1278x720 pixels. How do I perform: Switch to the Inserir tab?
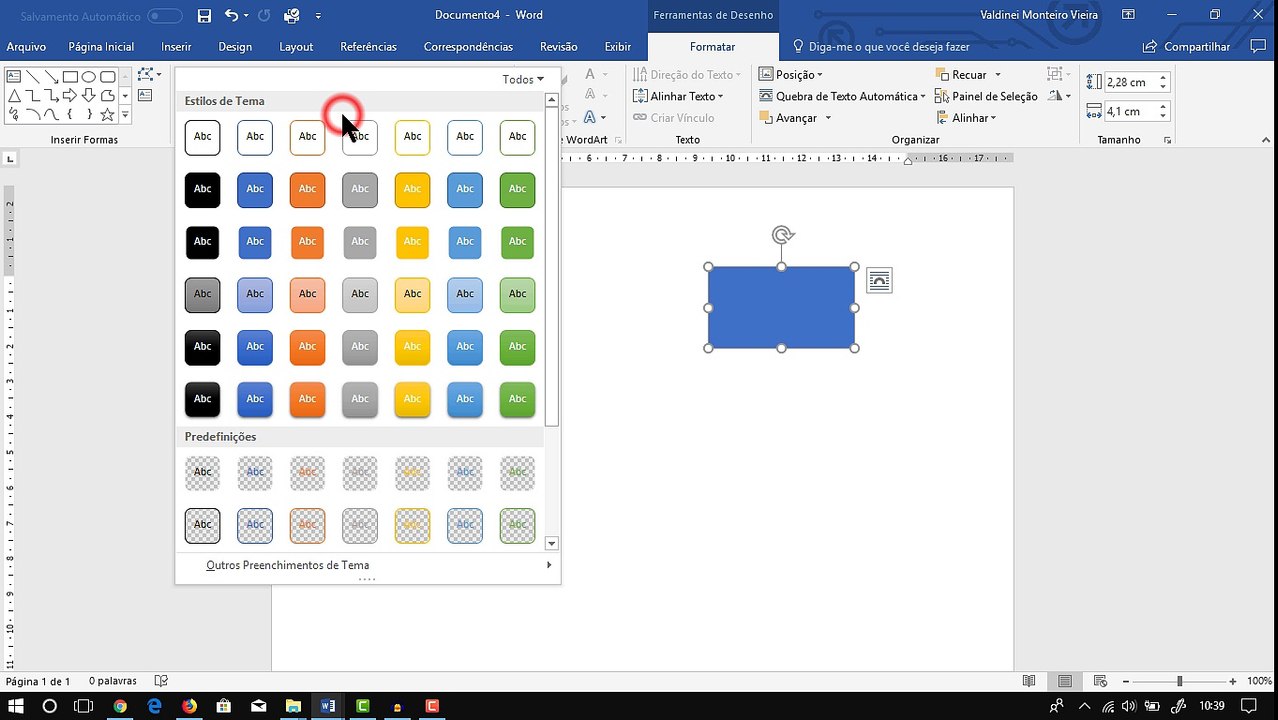[176, 46]
